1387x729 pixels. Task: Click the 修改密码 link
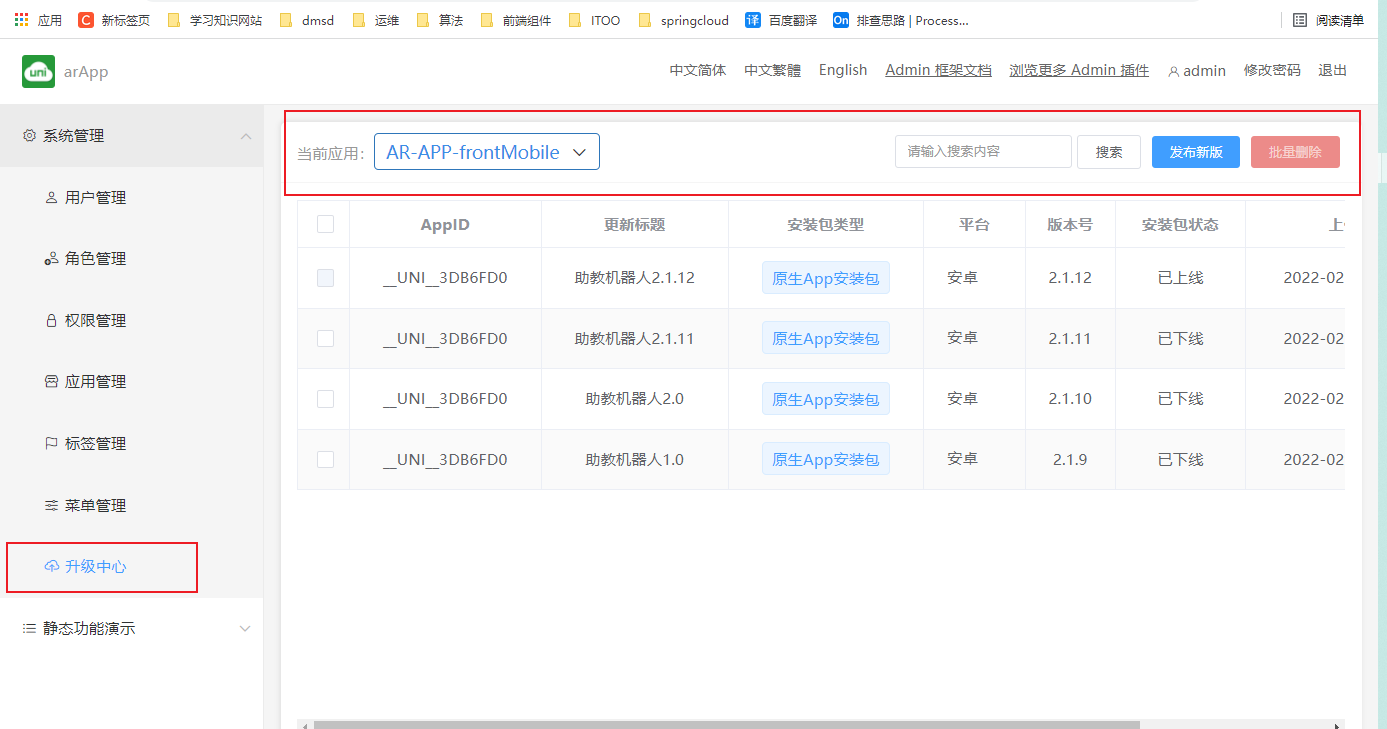coord(1272,70)
